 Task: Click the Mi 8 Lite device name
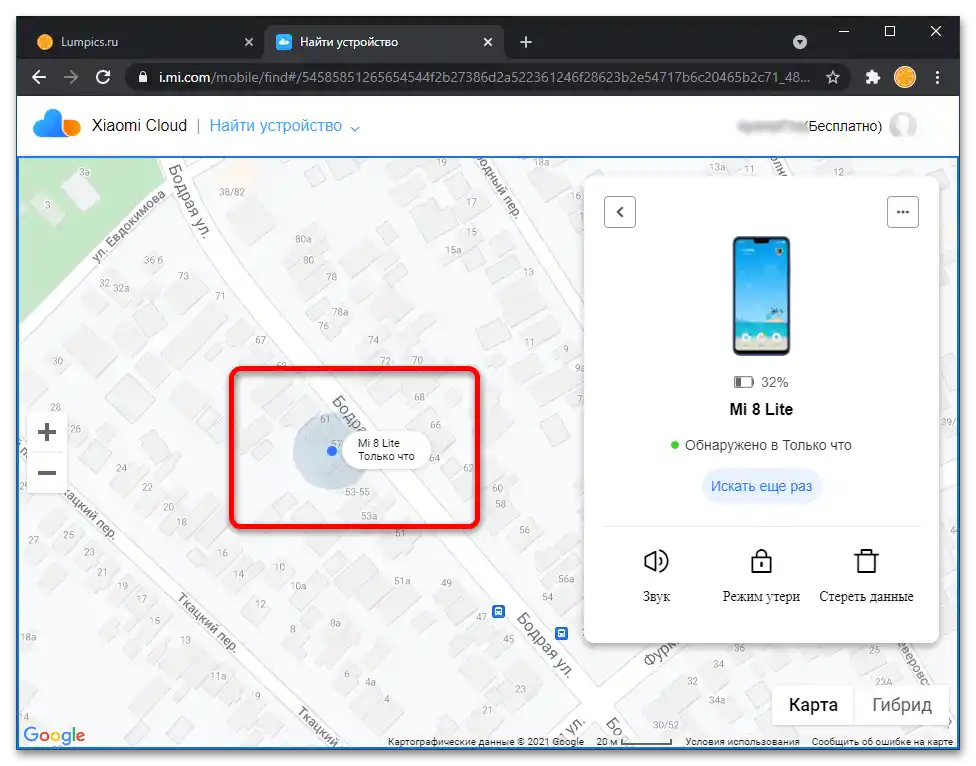tap(761, 409)
